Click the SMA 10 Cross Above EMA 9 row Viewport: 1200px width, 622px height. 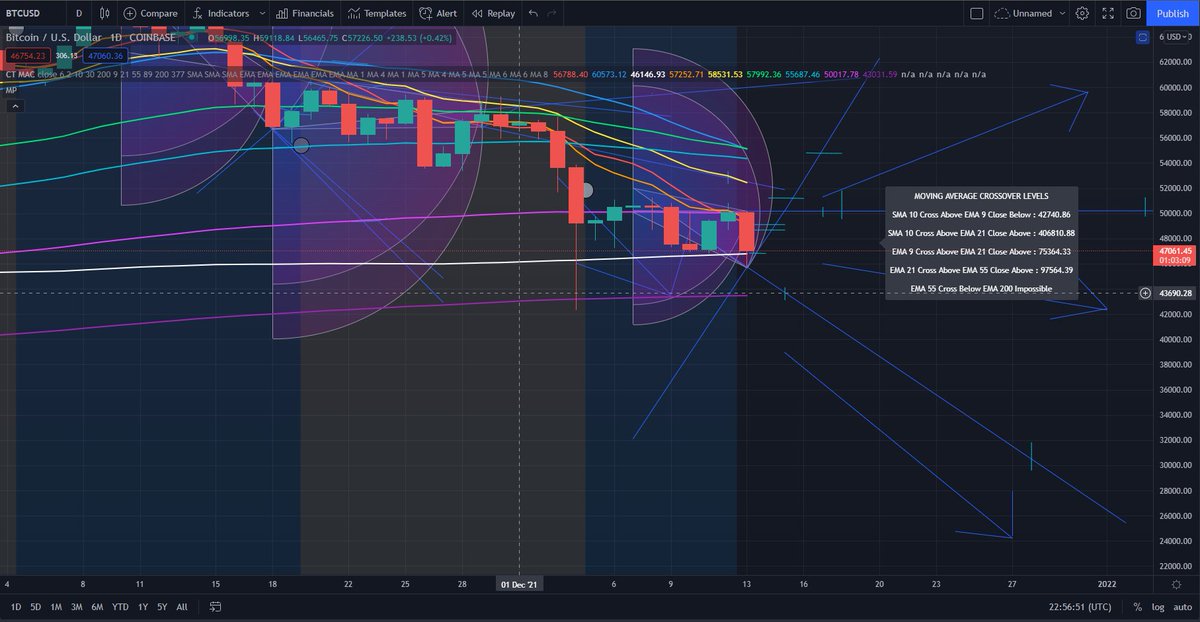click(981, 215)
